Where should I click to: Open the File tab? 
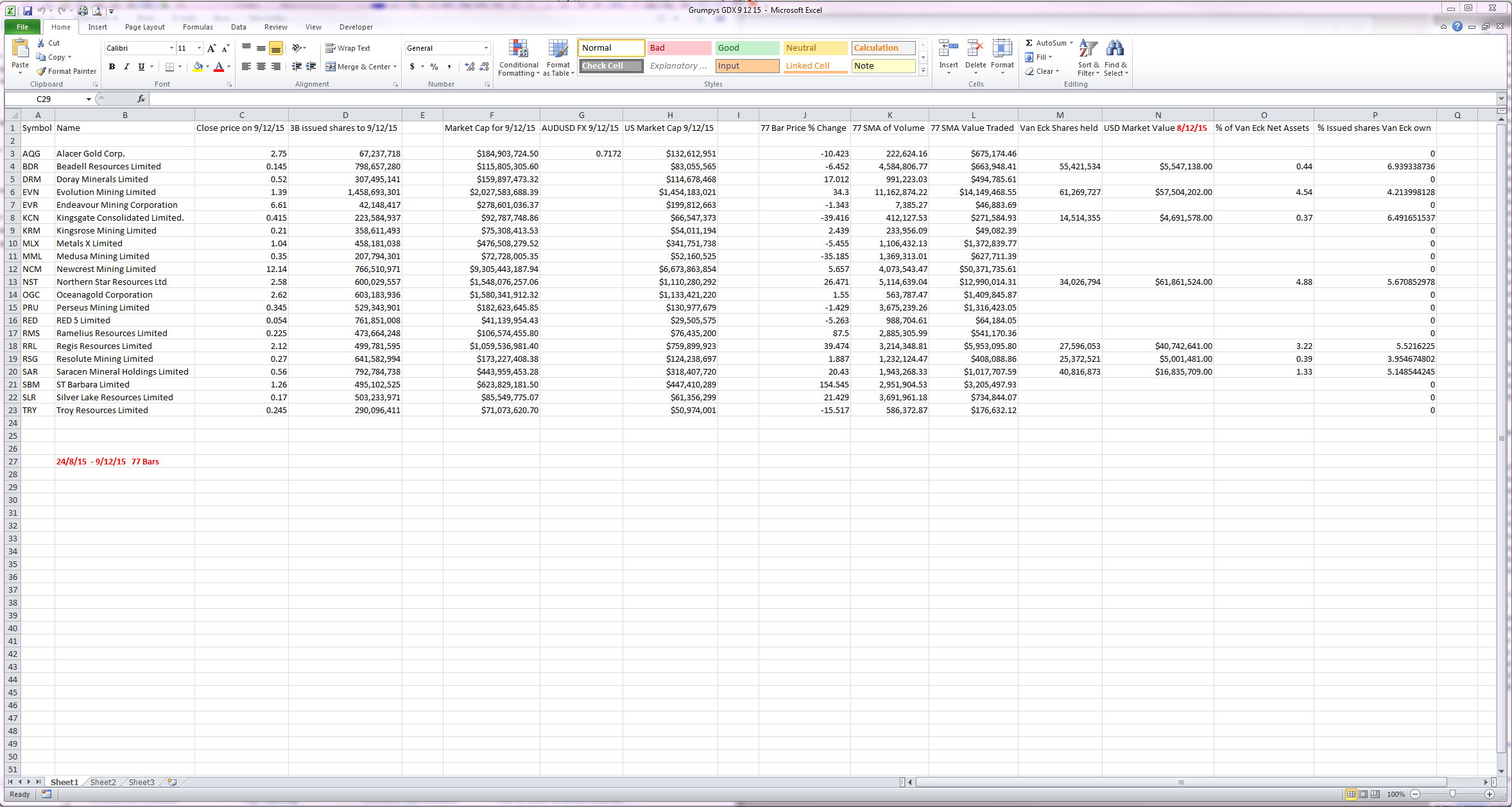22,27
